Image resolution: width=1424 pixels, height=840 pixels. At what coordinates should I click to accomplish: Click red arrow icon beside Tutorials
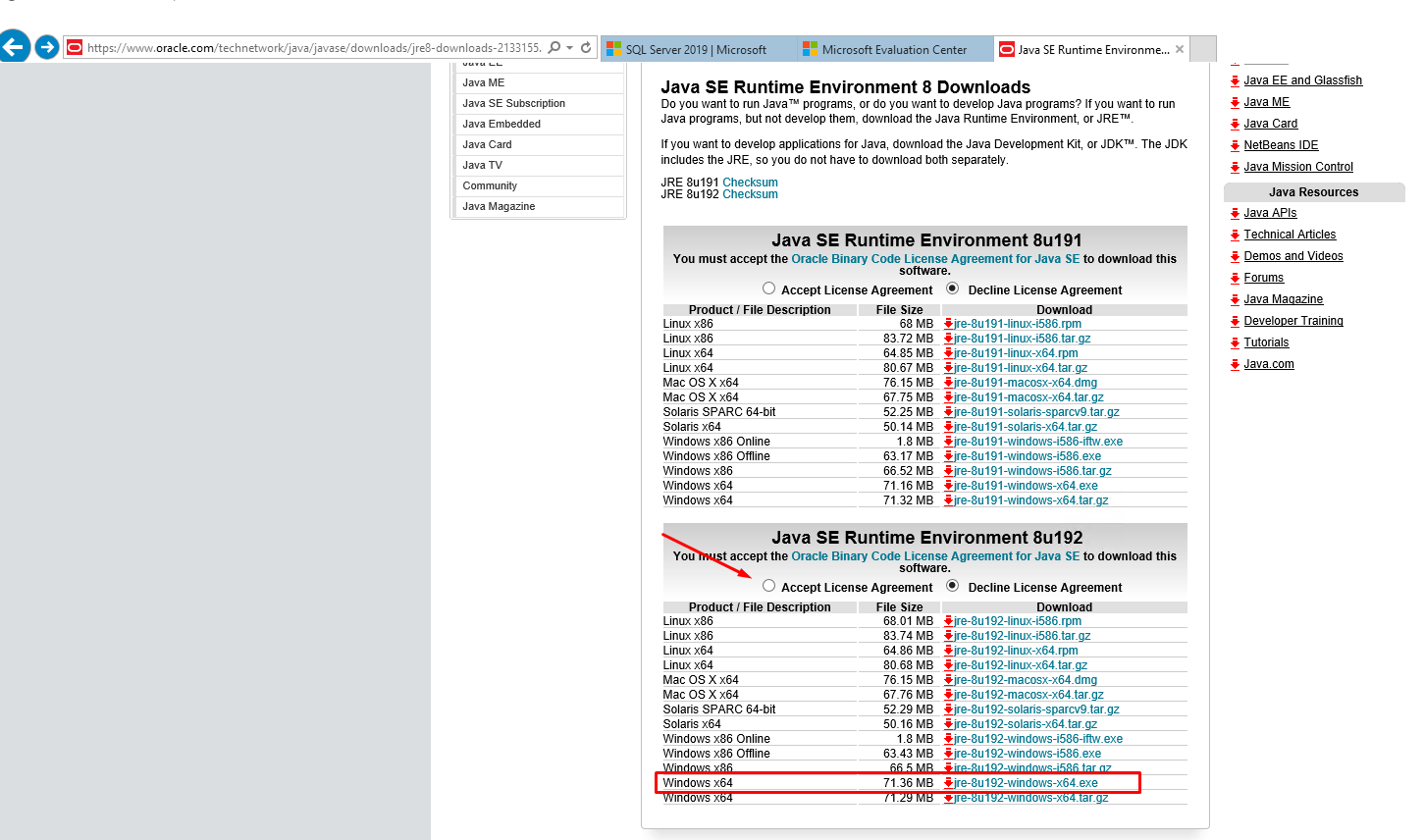(1235, 343)
